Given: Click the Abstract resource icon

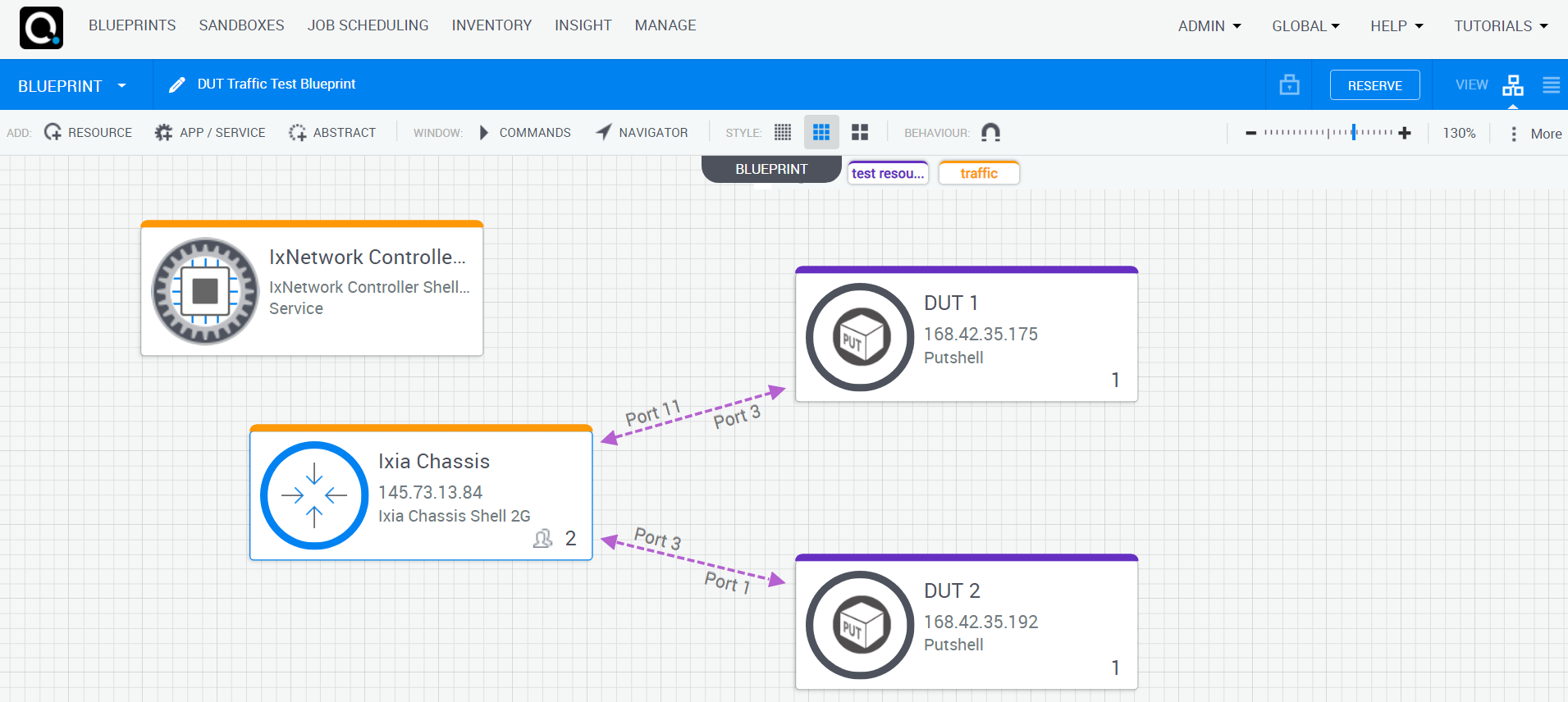Looking at the screenshot, I should tap(297, 132).
